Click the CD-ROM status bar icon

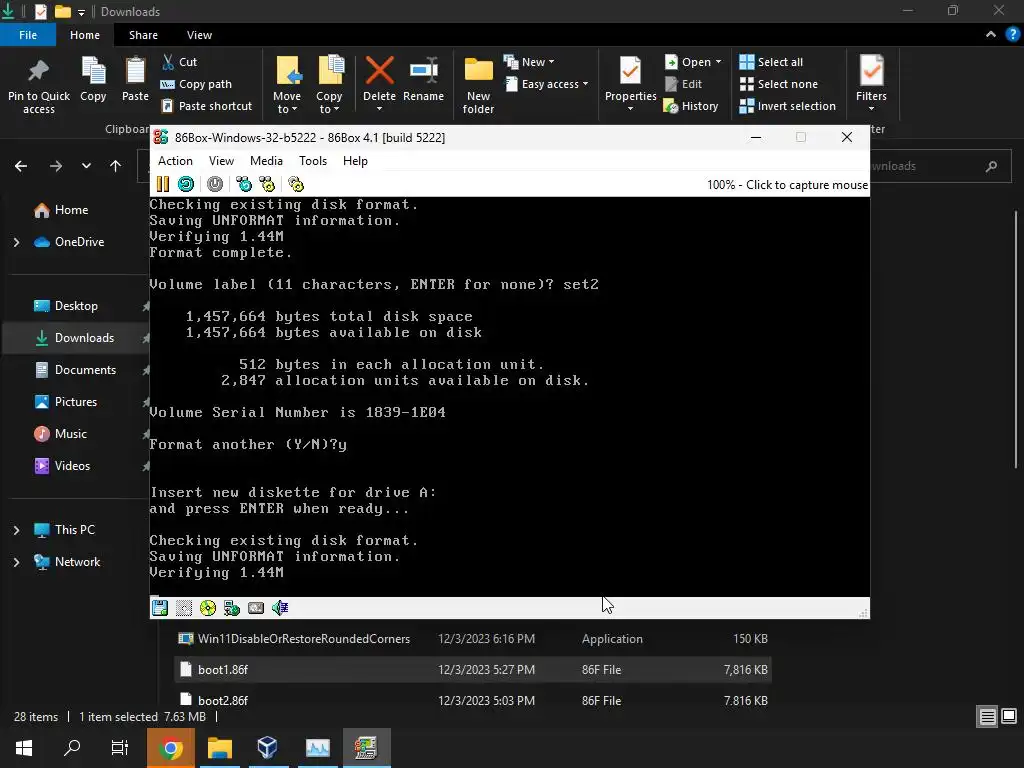coord(208,608)
